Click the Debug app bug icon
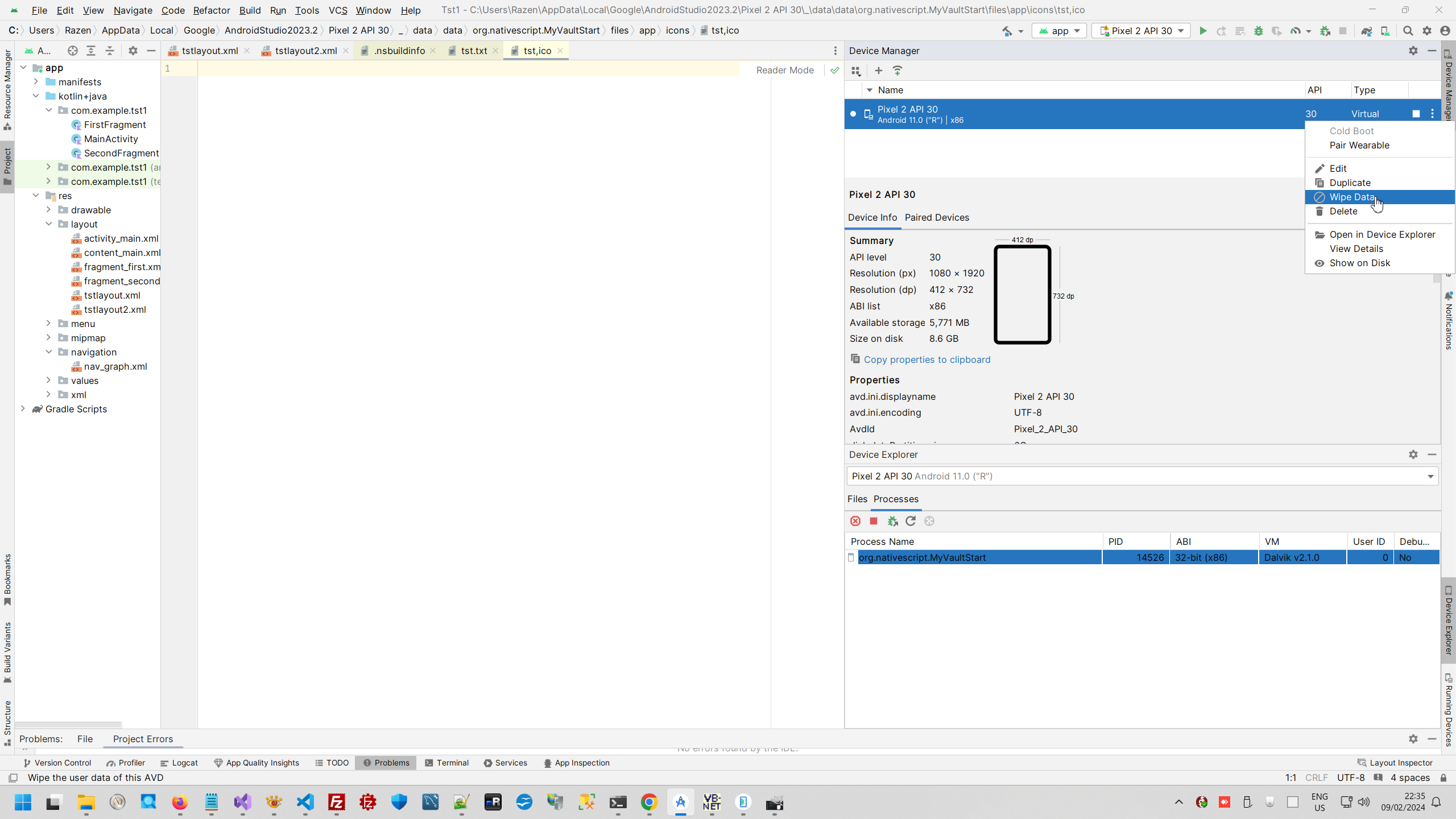The width and height of the screenshot is (1456, 819). pyautogui.click(x=1258, y=31)
